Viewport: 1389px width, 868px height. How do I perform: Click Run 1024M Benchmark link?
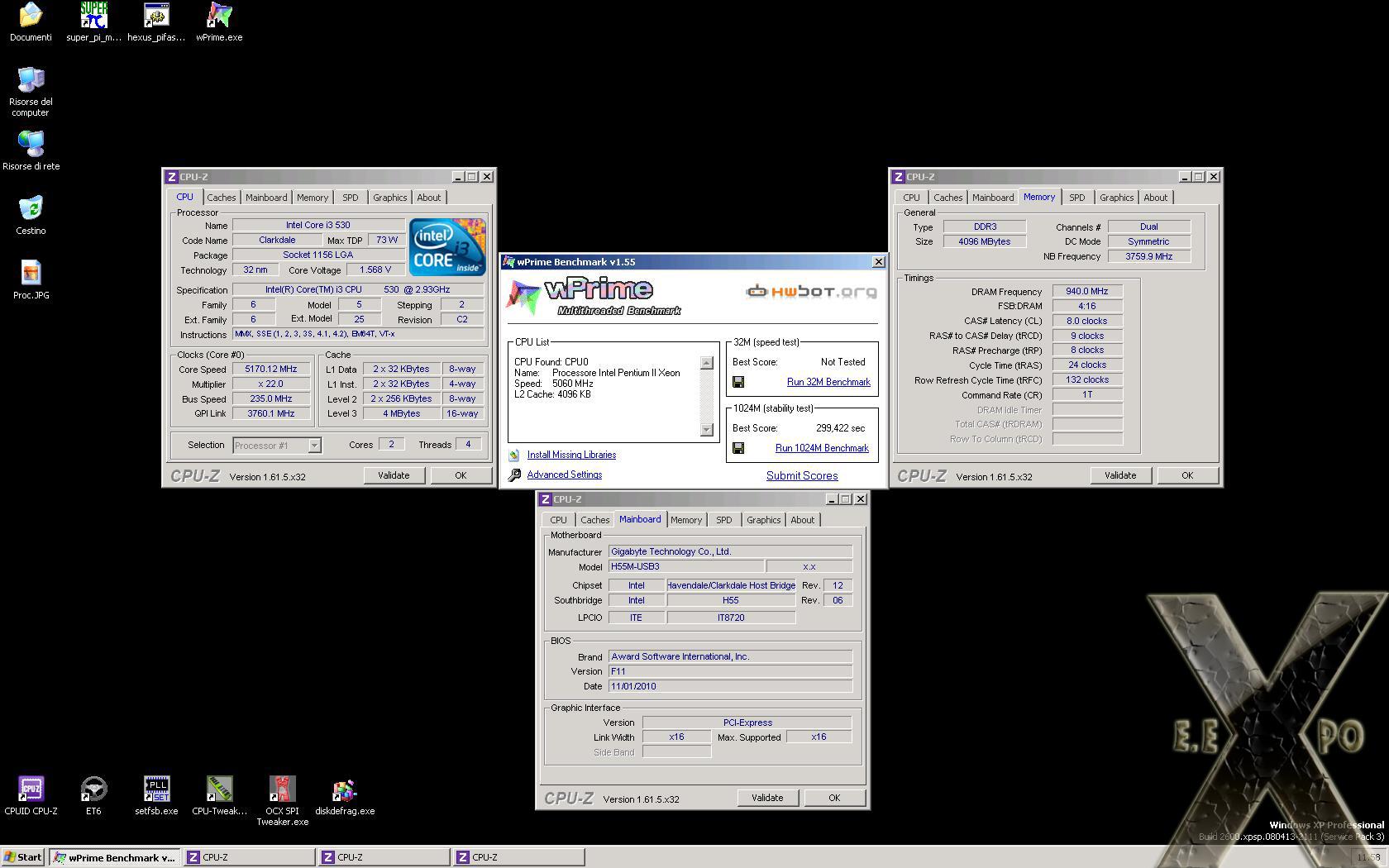pos(822,448)
